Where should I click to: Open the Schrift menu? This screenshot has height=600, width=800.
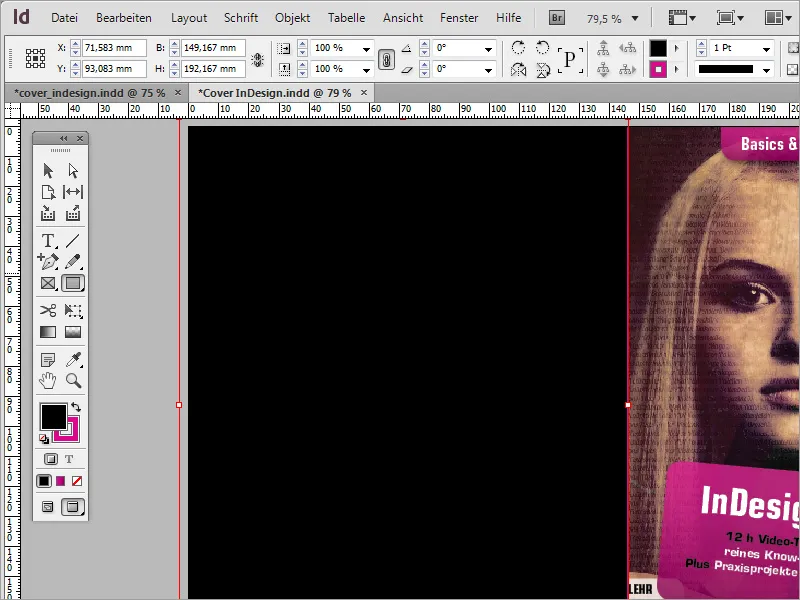(x=241, y=18)
